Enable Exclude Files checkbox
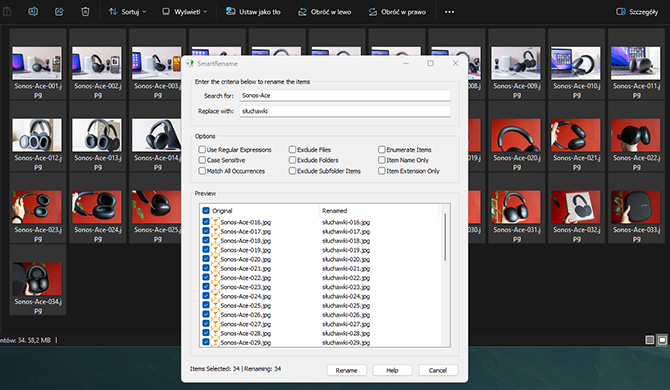670x390 pixels. coord(292,150)
